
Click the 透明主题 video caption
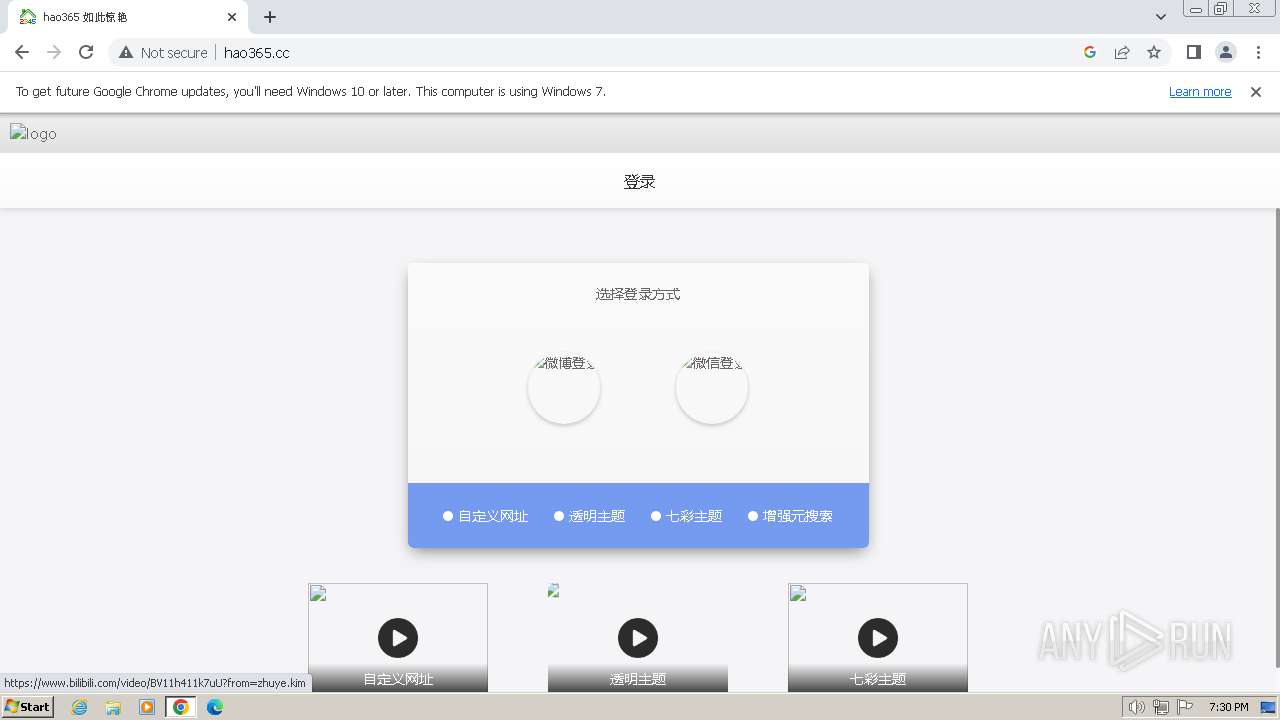pyautogui.click(x=638, y=679)
